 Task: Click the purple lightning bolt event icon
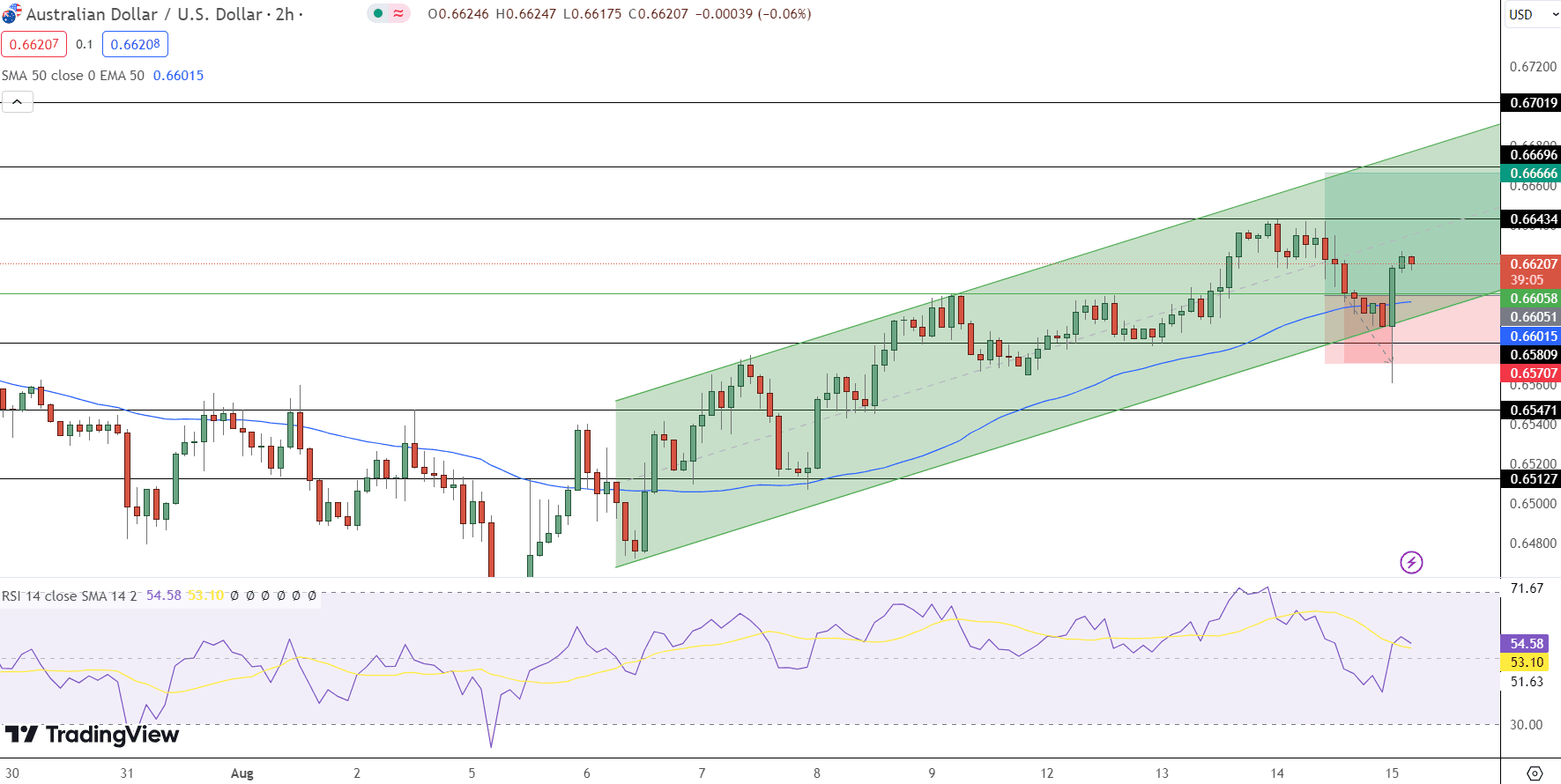coord(1411,562)
